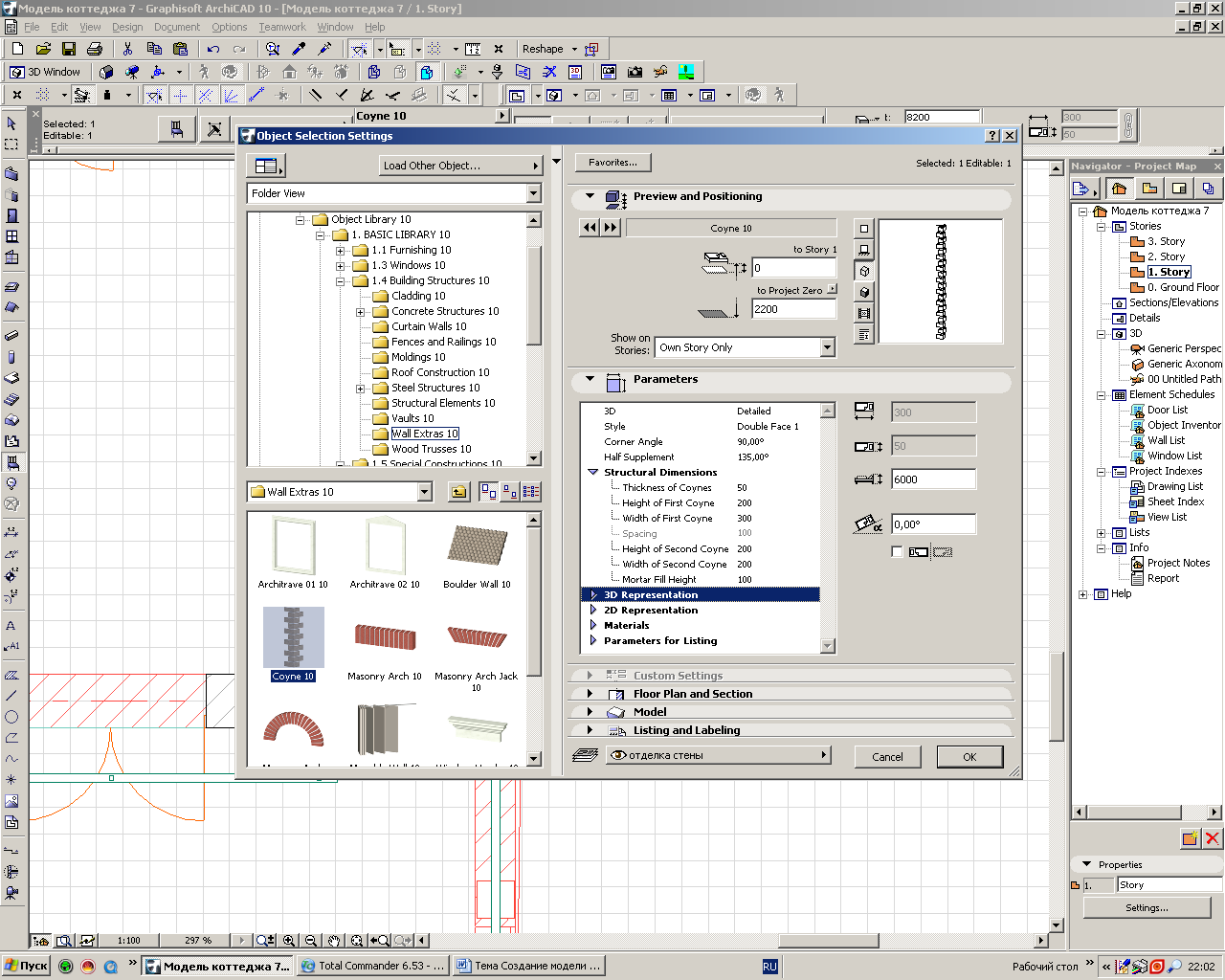
Task: Click the chair object icon in info box
Action: point(176,129)
